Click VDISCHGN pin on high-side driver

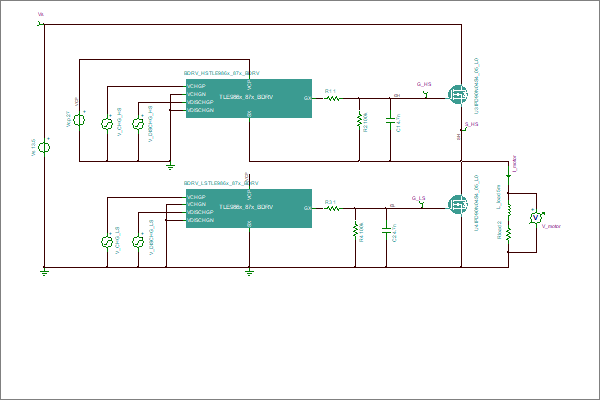point(201,110)
